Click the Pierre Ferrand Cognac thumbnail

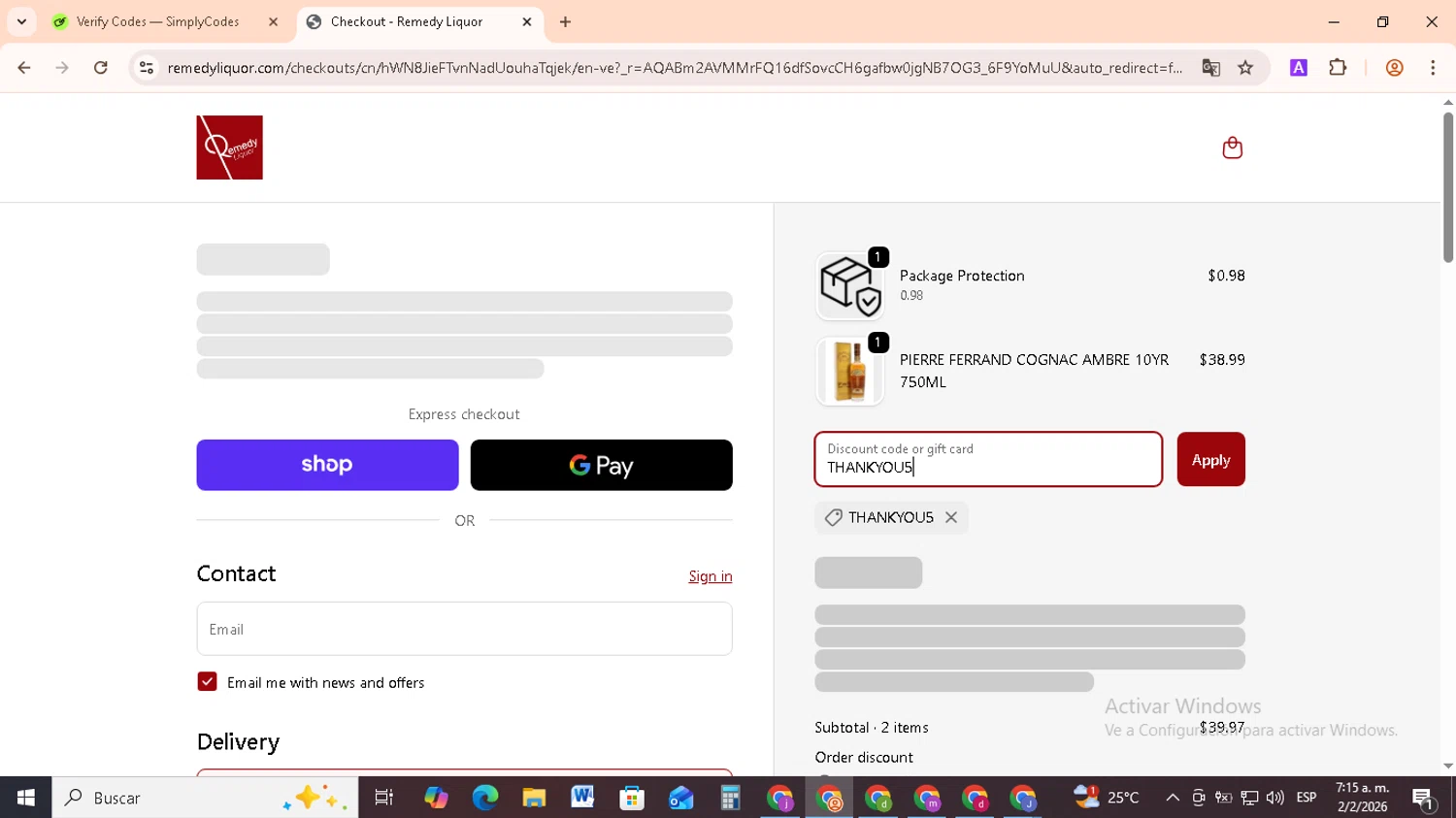849,371
